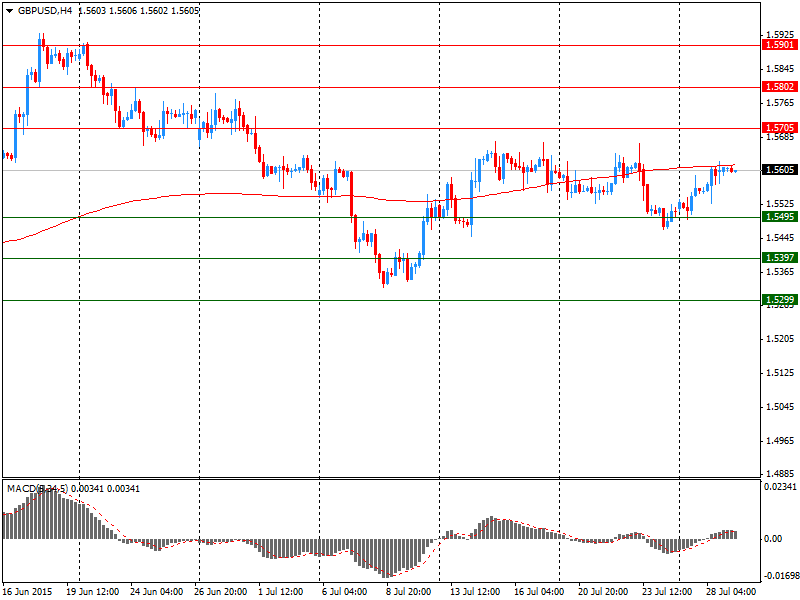Click the current price label 1.5605

point(780,169)
